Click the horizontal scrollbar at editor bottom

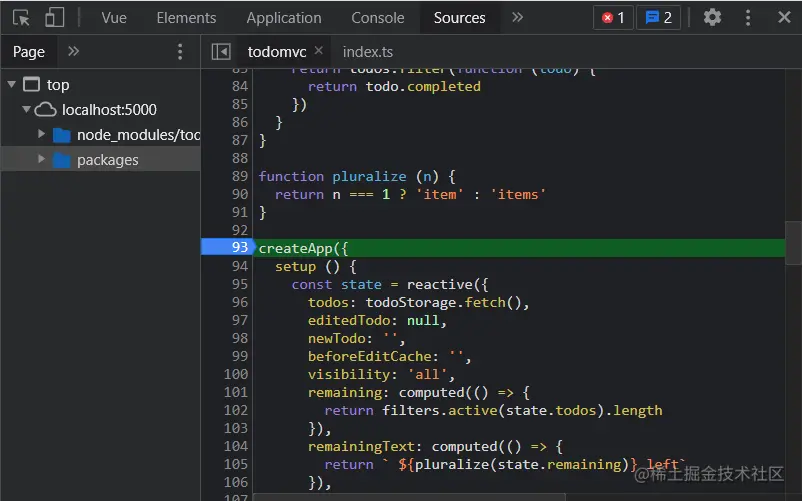pyautogui.click(x=409, y=497)
